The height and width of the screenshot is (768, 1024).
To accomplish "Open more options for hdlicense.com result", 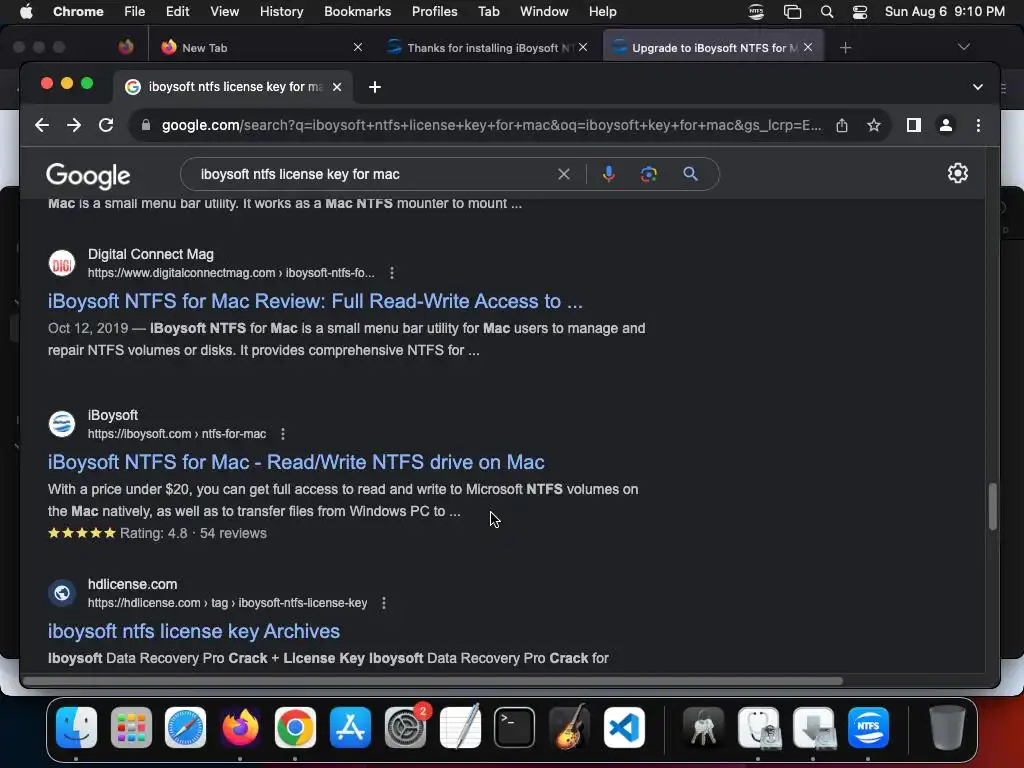I will click(384, 603).
